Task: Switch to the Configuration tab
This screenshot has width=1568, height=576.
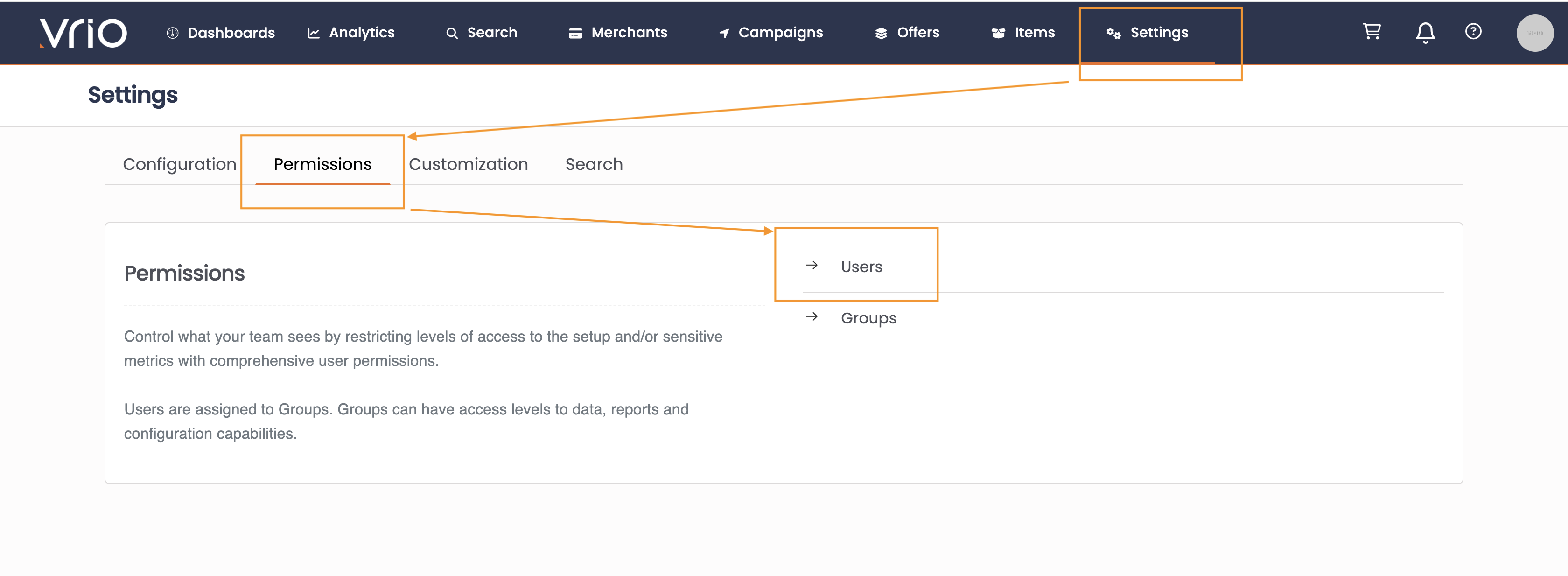Action: [180, 164]
